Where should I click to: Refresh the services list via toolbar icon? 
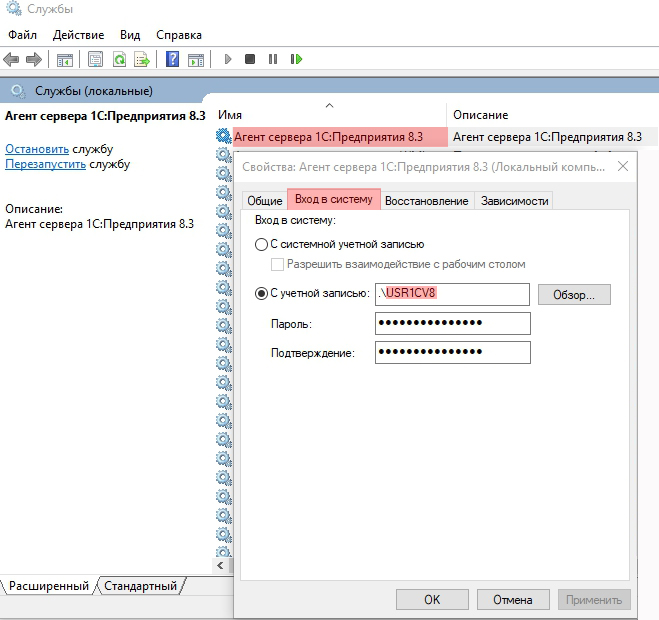coord(119,59)
